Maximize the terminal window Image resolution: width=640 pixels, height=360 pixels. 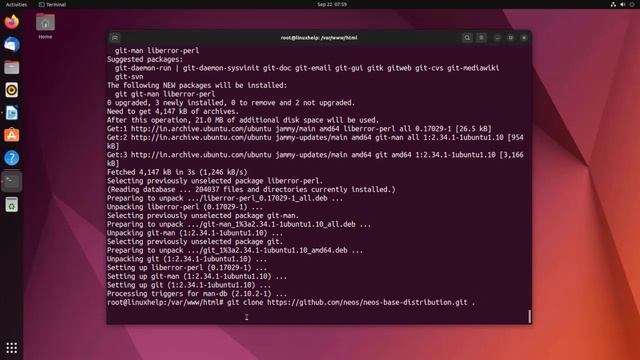[x=511, y=38]
